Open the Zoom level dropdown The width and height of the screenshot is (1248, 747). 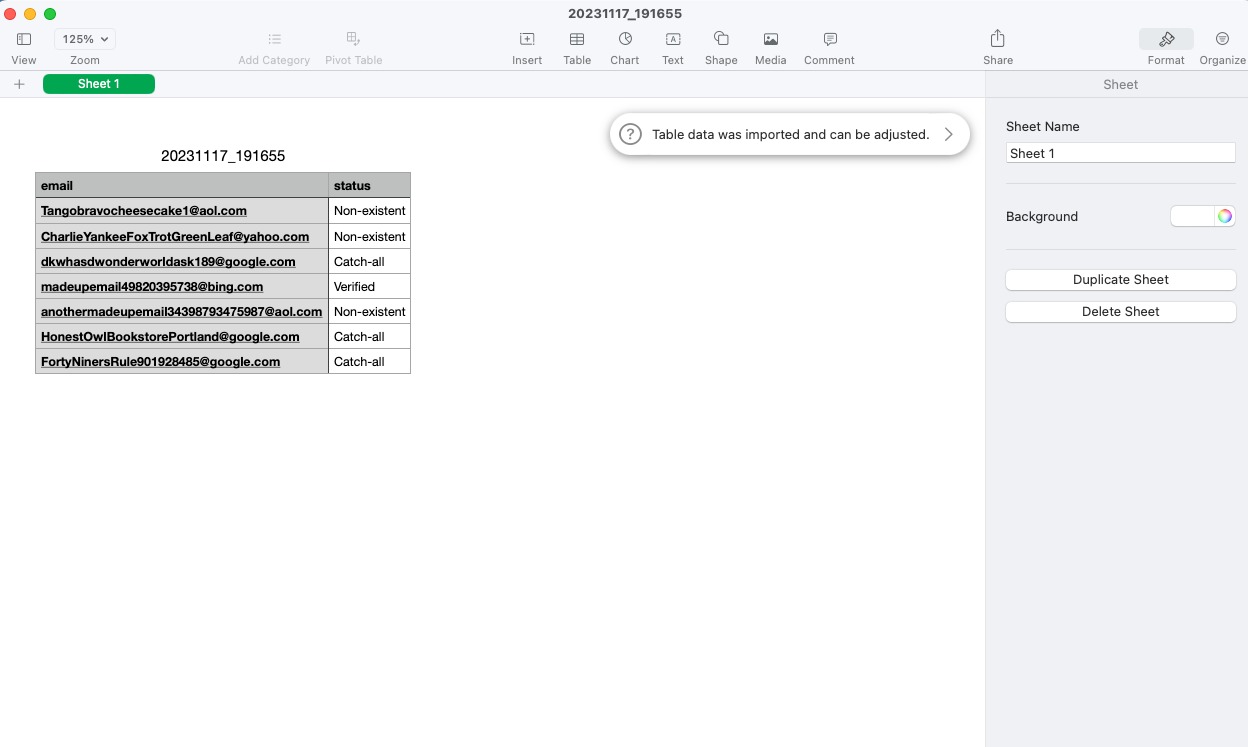[x=84, y=38]
